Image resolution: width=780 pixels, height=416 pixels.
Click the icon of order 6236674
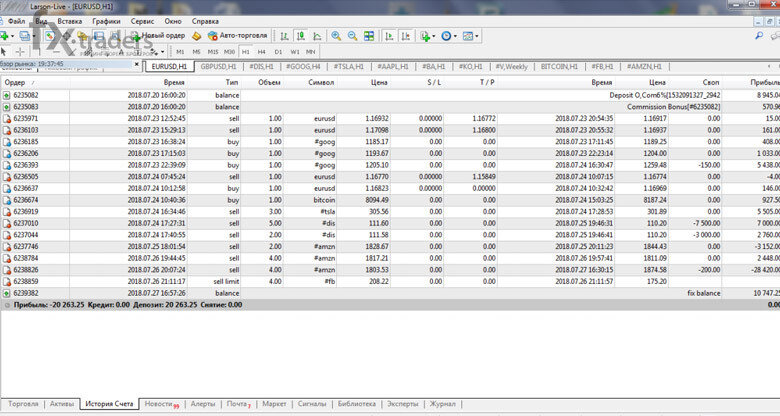(6, 200)
